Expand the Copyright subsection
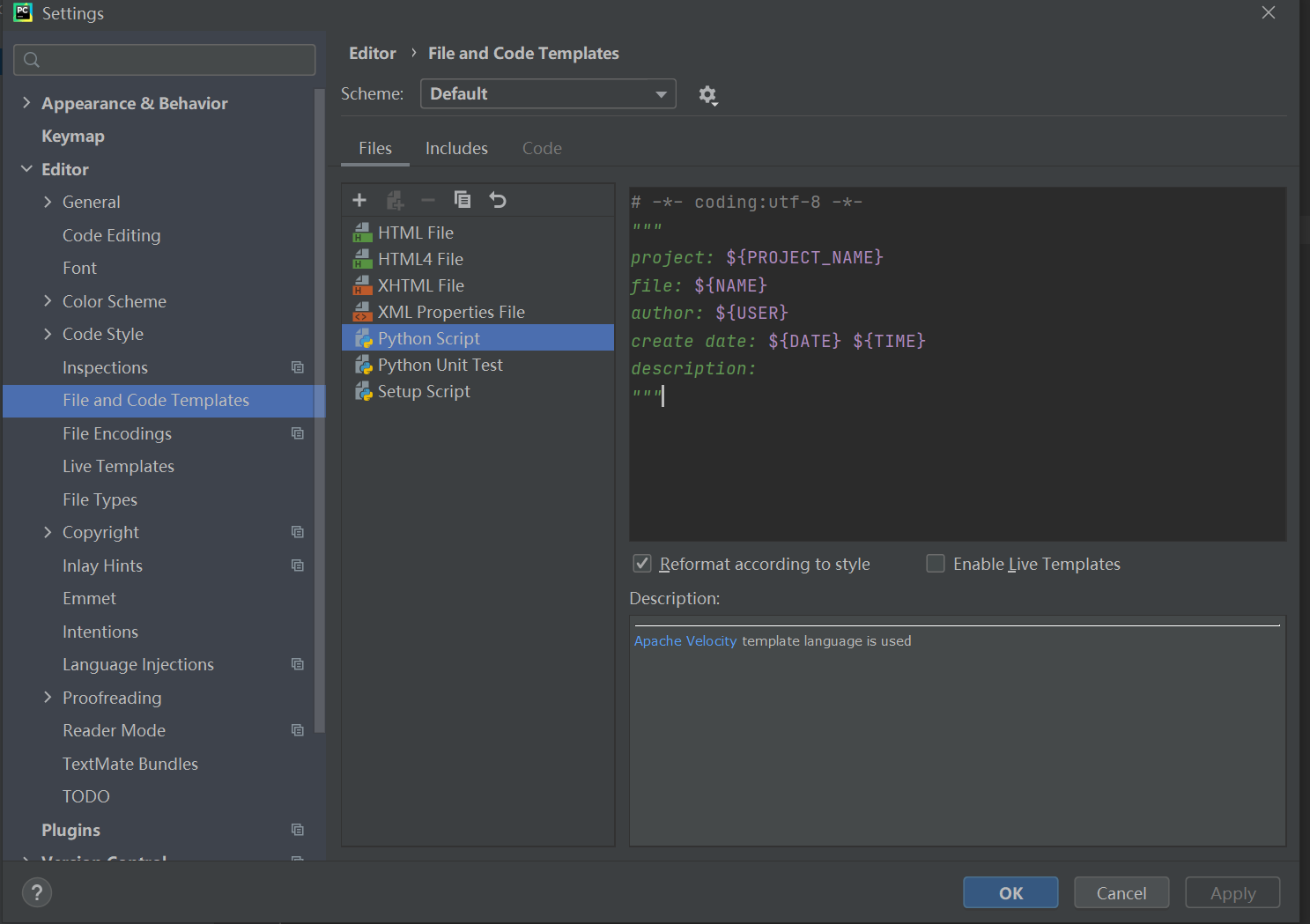The width and height of the screenshot is (1310, 924). (48, 532)
